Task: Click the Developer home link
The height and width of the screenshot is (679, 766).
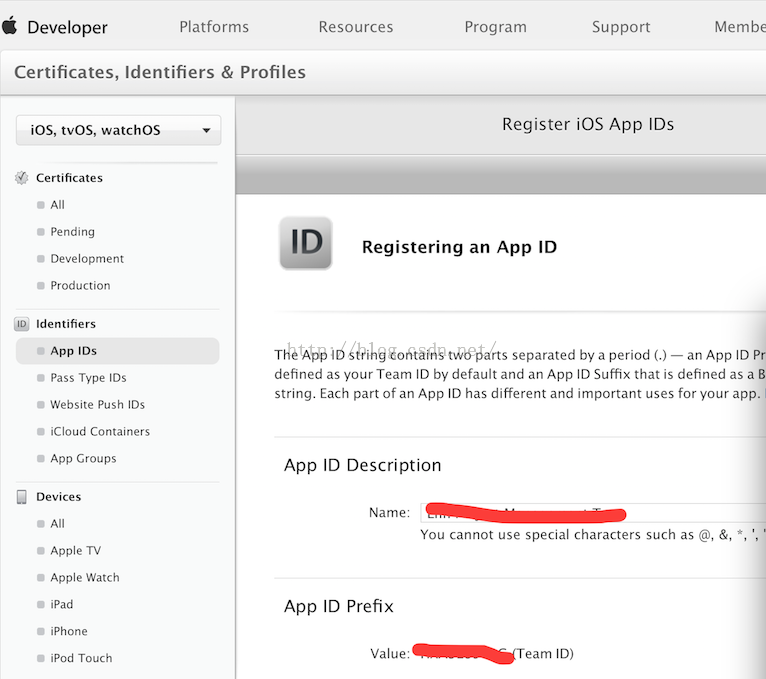Action: tap(67, 28)
